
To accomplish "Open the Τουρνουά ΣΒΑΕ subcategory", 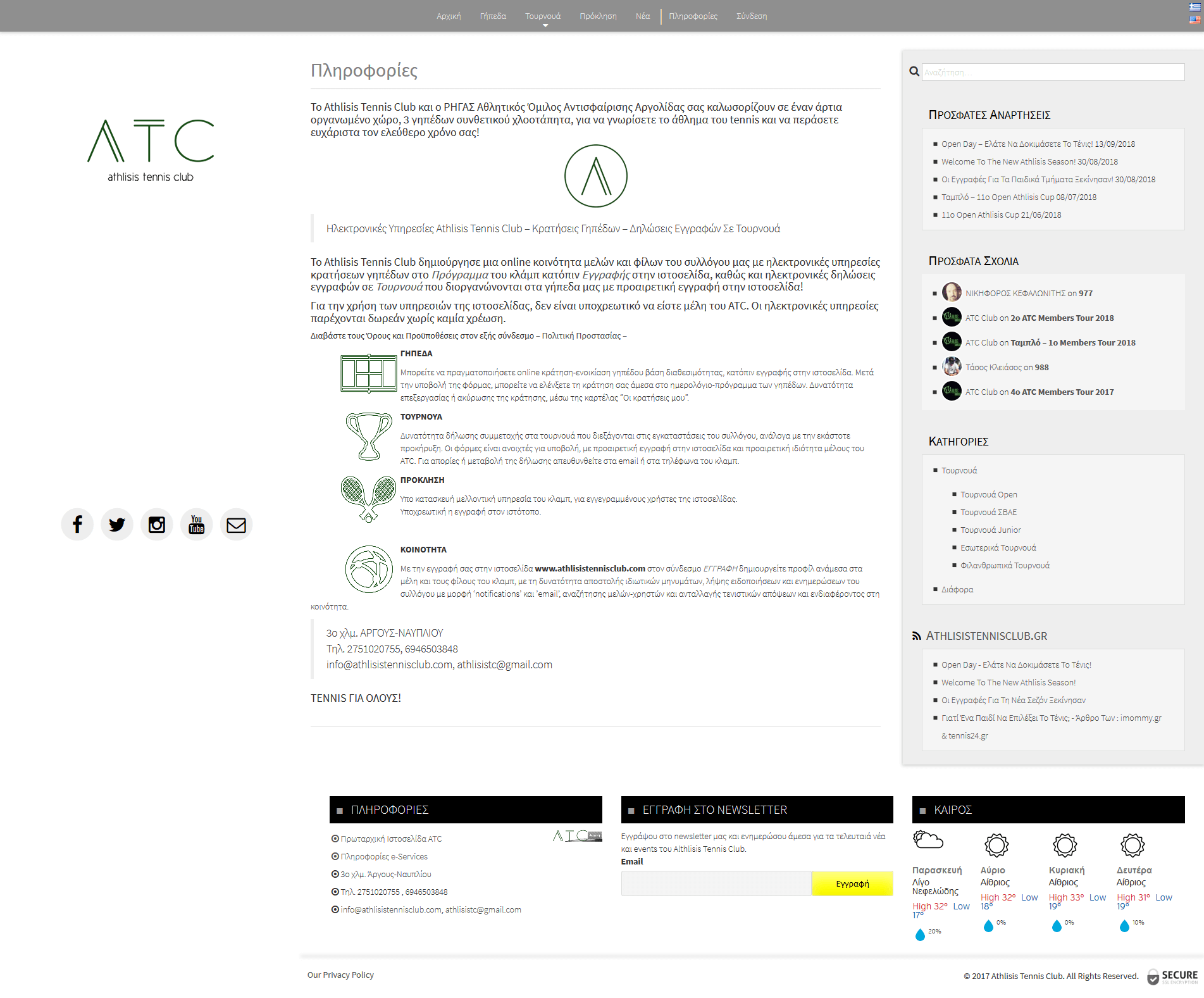I will [x=989, y=513].
